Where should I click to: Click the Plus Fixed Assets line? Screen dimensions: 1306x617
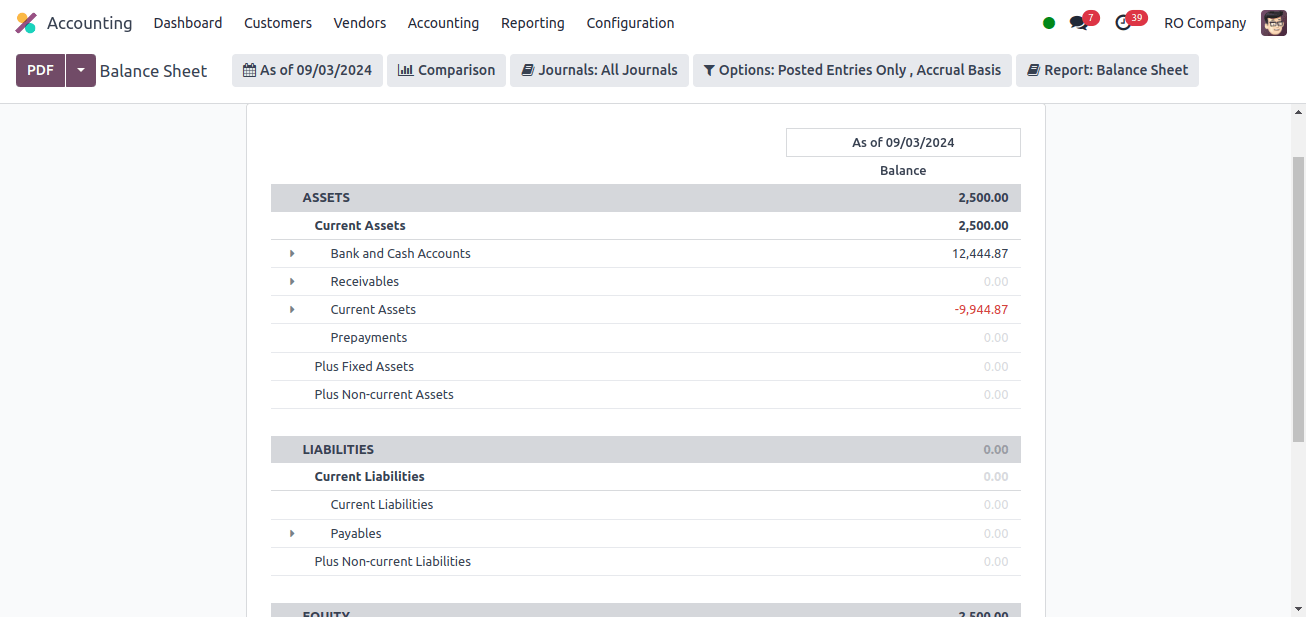[646, 367]
